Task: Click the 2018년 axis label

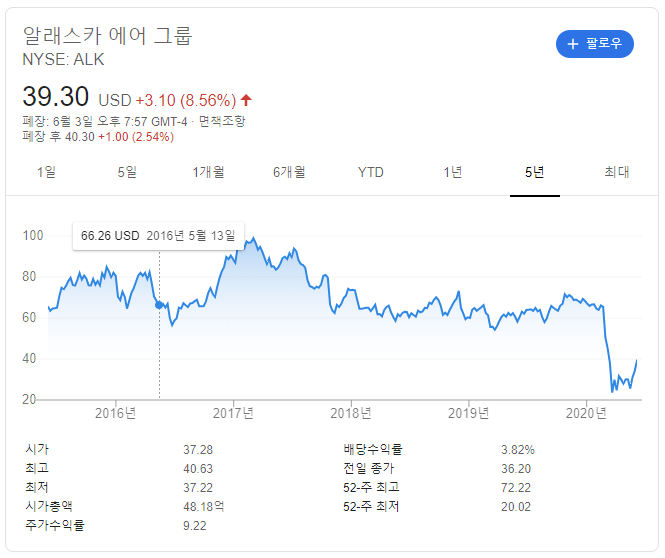Action: coord(351,413)
